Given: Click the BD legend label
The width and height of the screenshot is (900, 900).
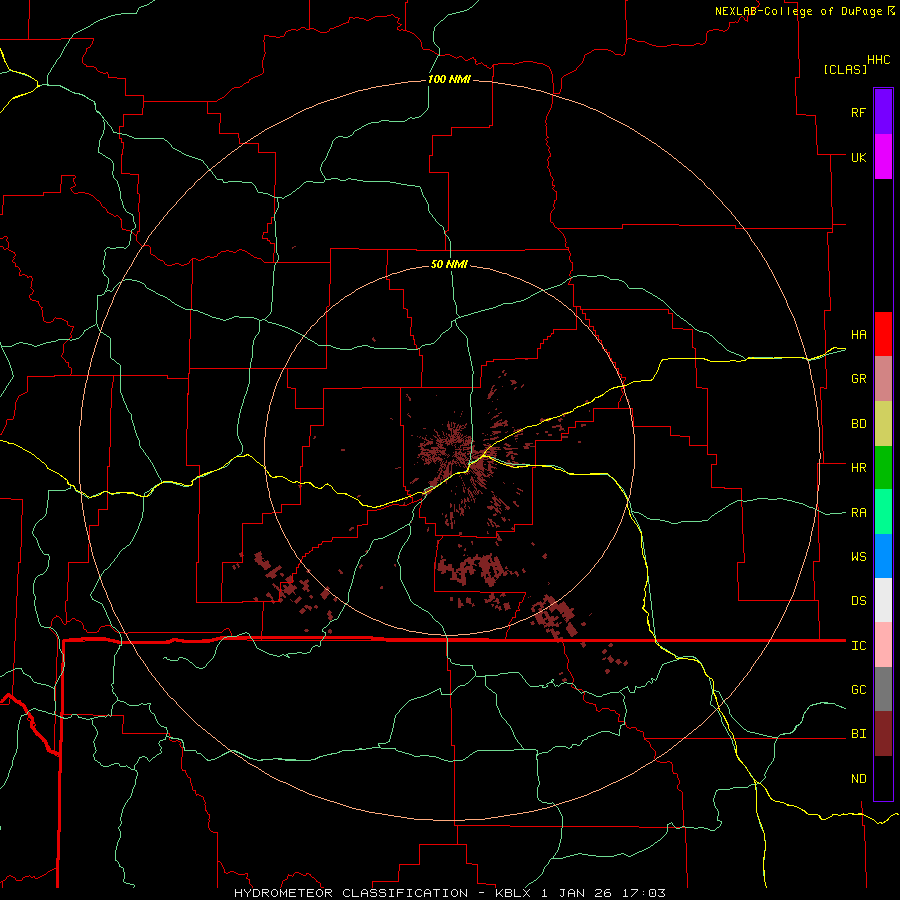Looking at the screenshot, I should coord(858,424).
